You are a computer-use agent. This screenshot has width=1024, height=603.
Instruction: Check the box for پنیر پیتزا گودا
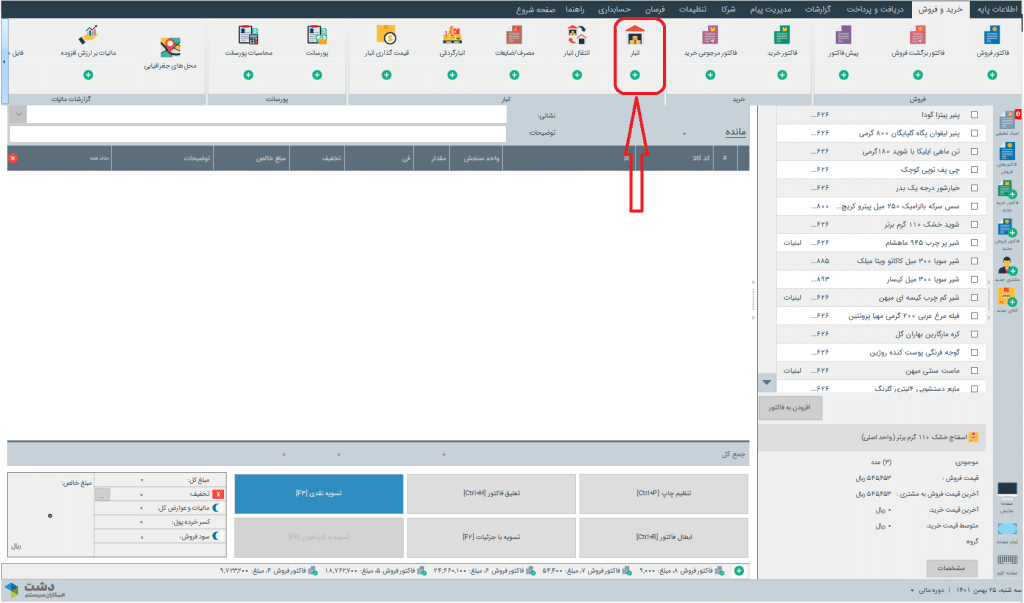[975, 115]
